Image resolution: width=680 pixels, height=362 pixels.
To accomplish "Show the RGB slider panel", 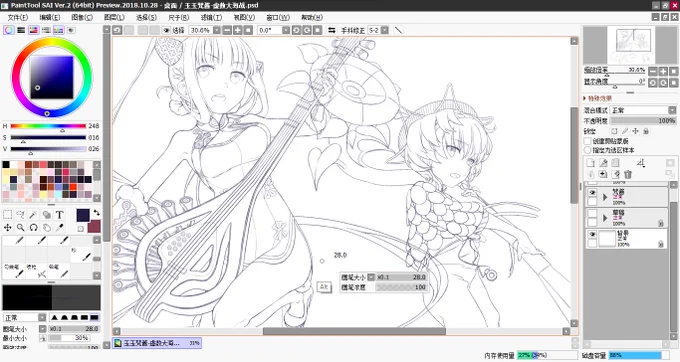I will pos(21,30).
